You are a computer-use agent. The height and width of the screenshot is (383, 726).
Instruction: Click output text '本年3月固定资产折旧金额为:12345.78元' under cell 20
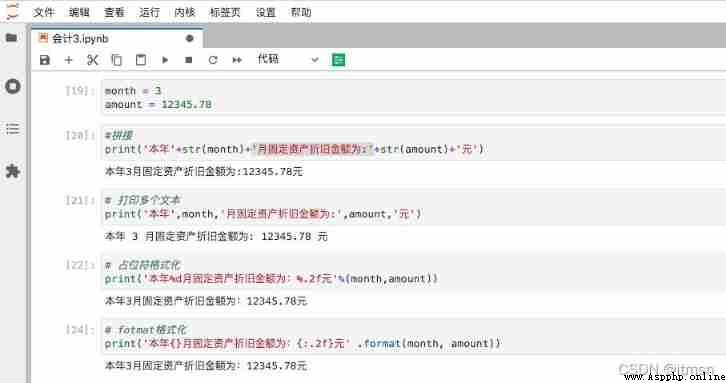(204, 171)
